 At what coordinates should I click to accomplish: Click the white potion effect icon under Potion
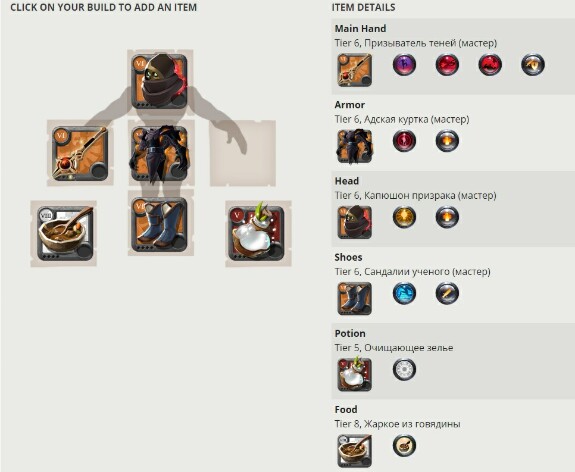(x=404, y=370)
